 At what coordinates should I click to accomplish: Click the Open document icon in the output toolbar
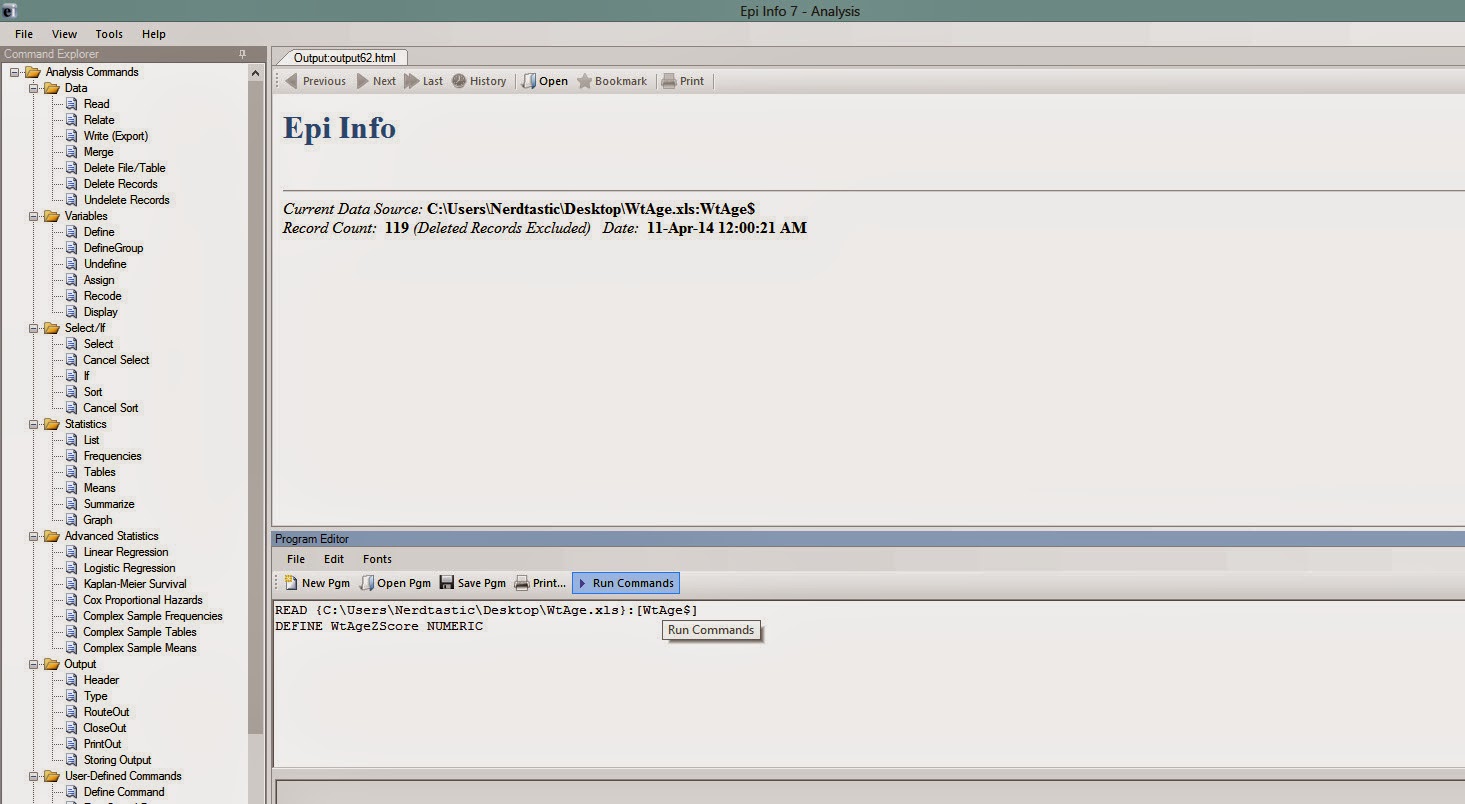tap(529, 81)
